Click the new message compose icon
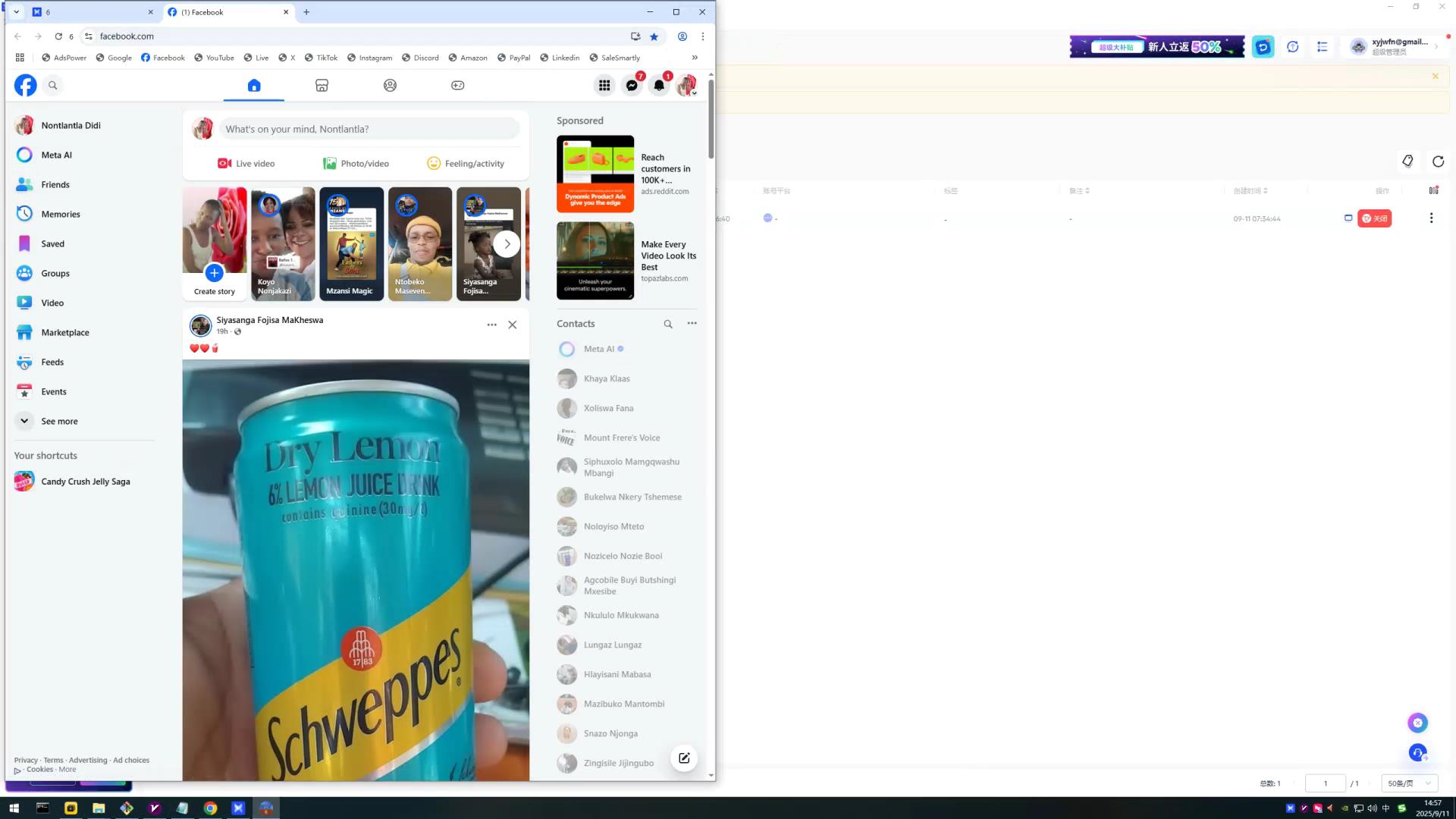Image resolution: width=1456 pixels, height=819 pixels. (683, 758)
